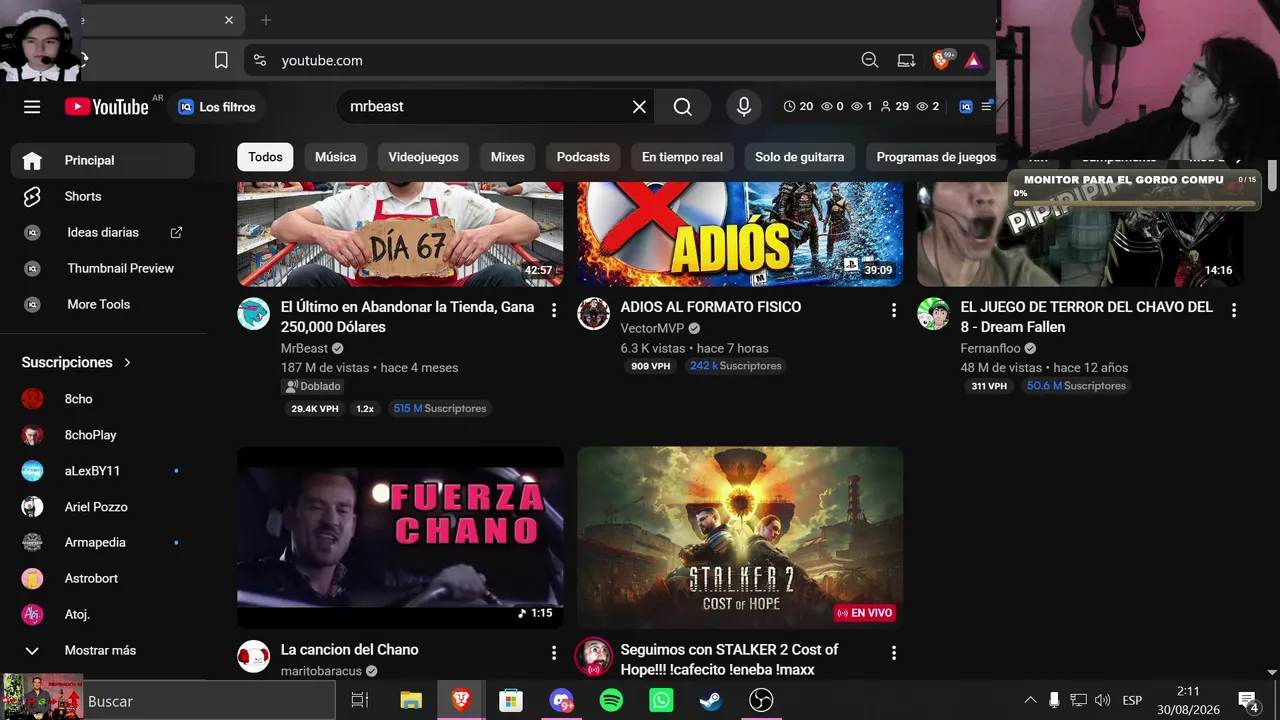The image size is (1280, 720).
Task: Open the Fernanfloo channel avatar
Action: (934, 313)
